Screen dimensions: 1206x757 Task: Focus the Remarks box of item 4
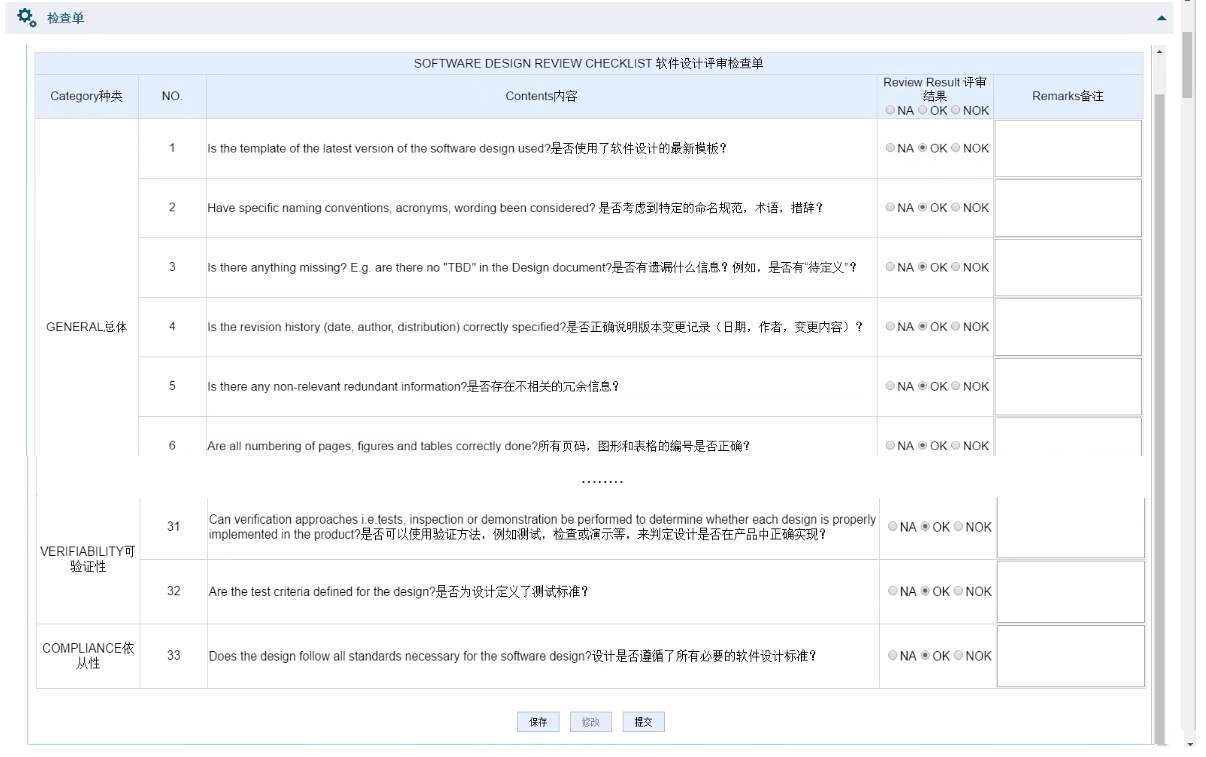point(1068,327)
